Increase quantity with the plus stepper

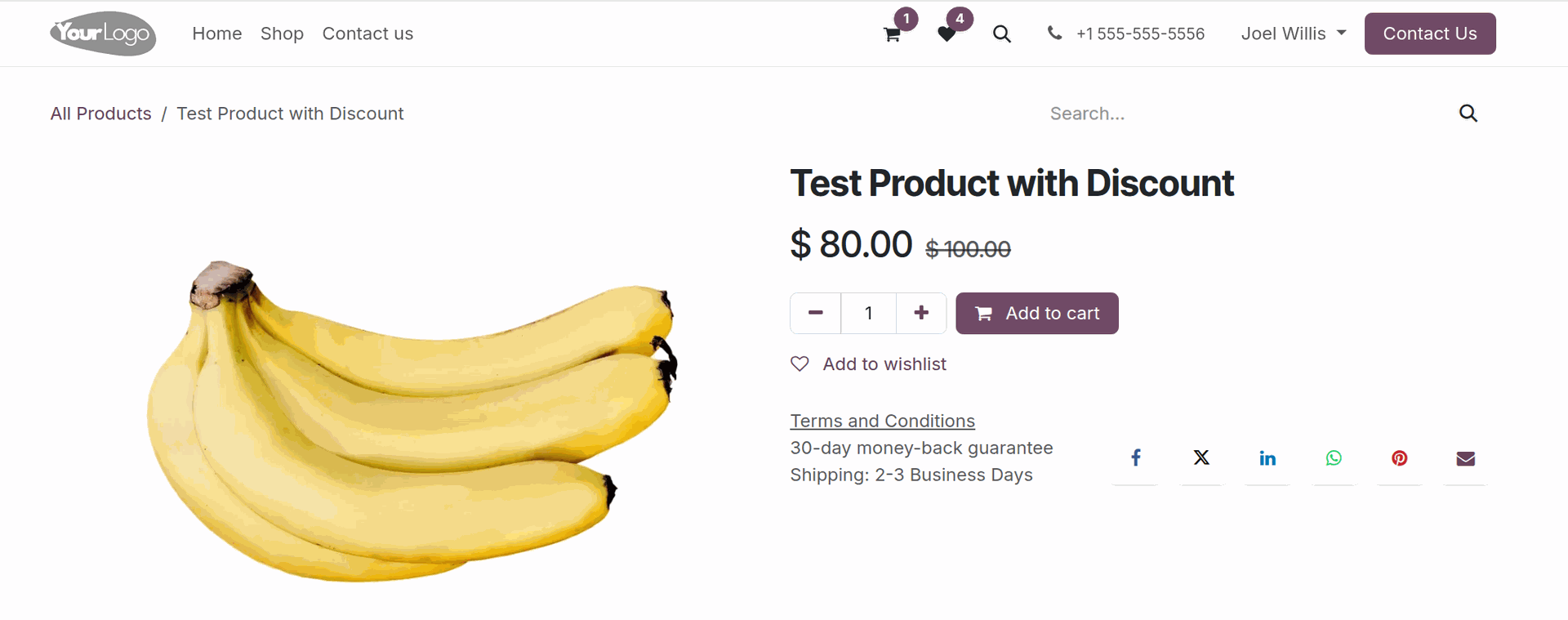point(921,313)
